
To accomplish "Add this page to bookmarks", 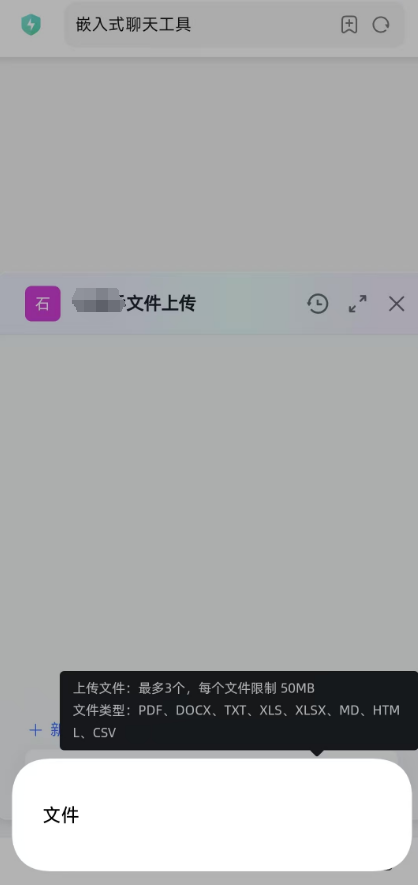I will point(349,25).
